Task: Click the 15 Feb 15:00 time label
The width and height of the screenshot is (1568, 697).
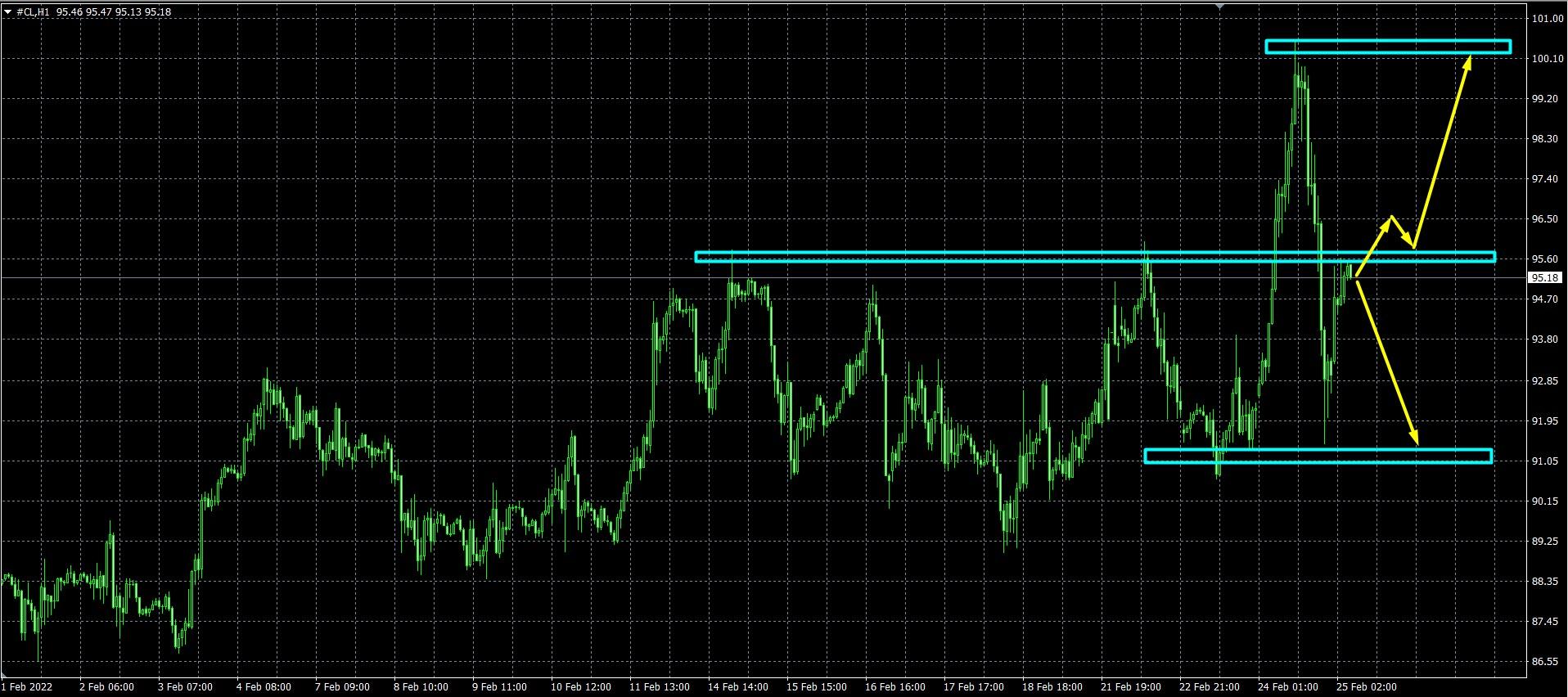Action: [x=817, y=687]
